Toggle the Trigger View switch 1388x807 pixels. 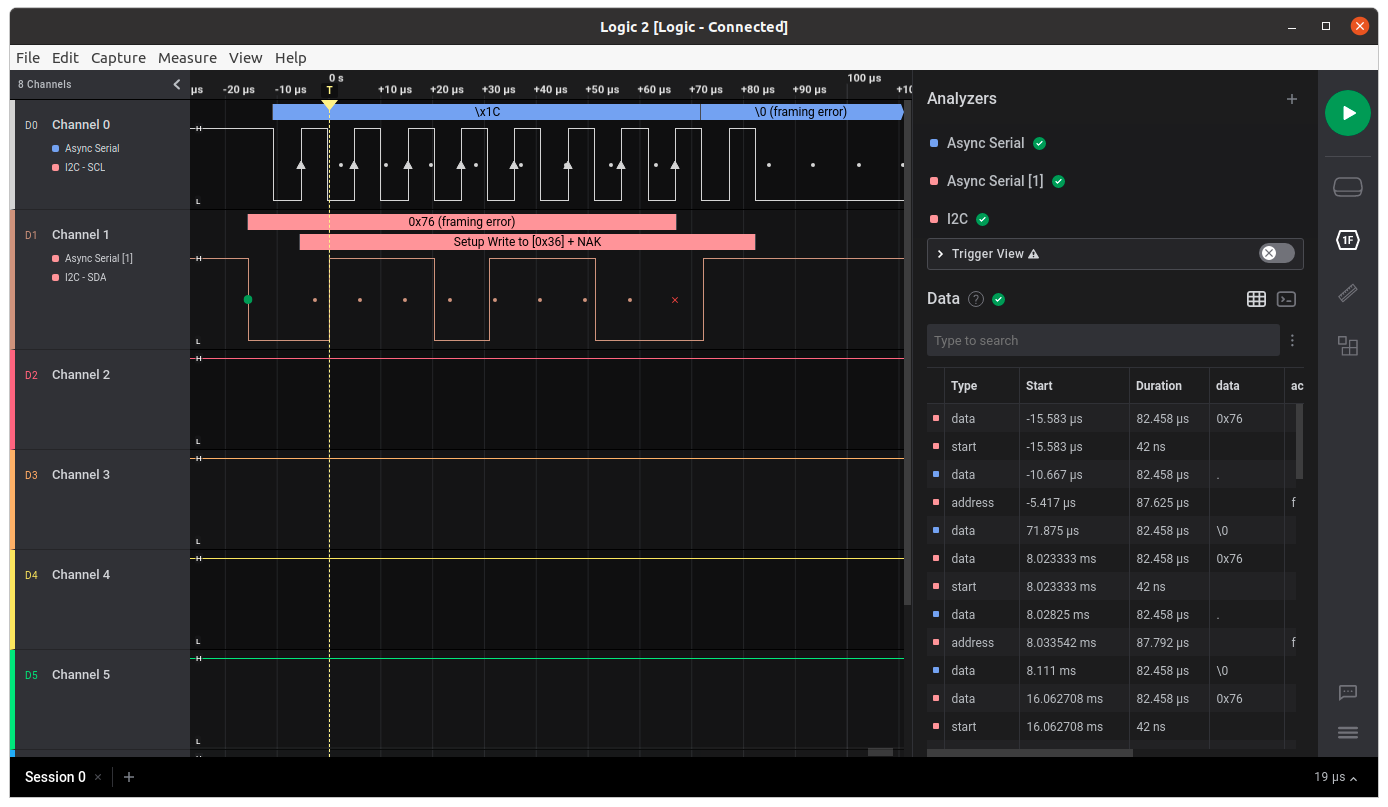[x=1276, y=253]
